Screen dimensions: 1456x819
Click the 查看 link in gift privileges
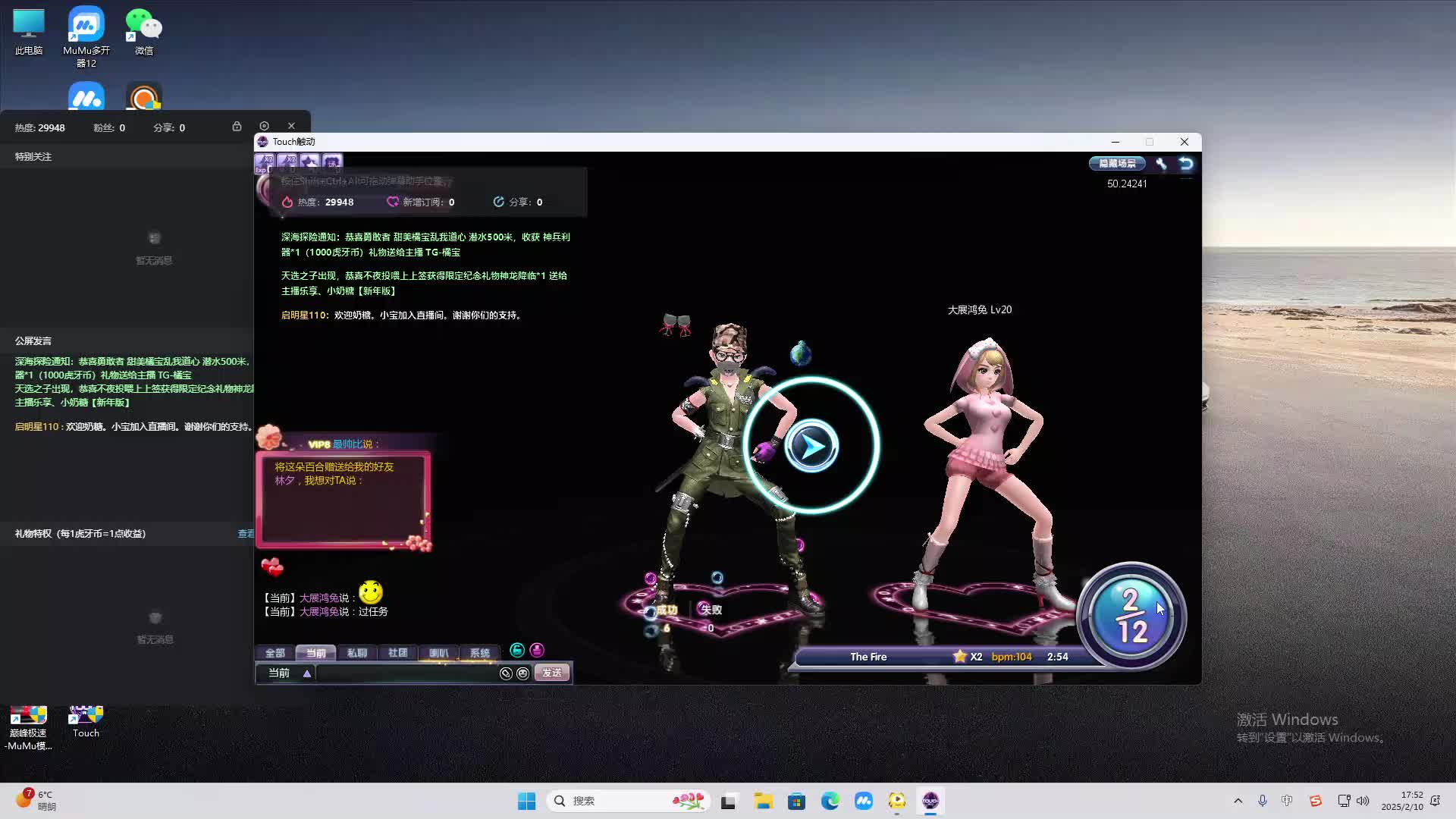(x=246, y=534)
